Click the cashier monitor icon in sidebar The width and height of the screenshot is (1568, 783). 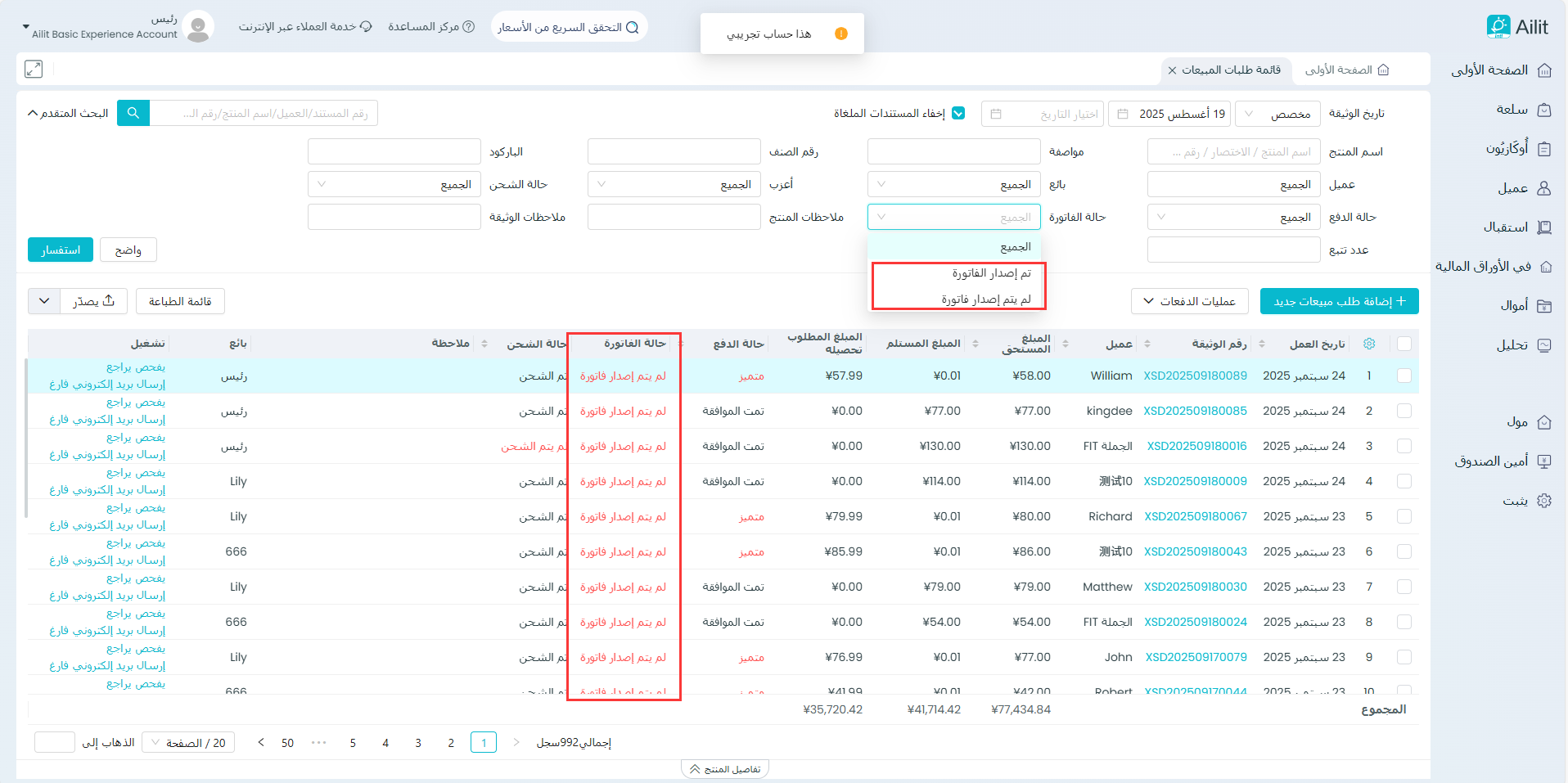click(1544, 461)
